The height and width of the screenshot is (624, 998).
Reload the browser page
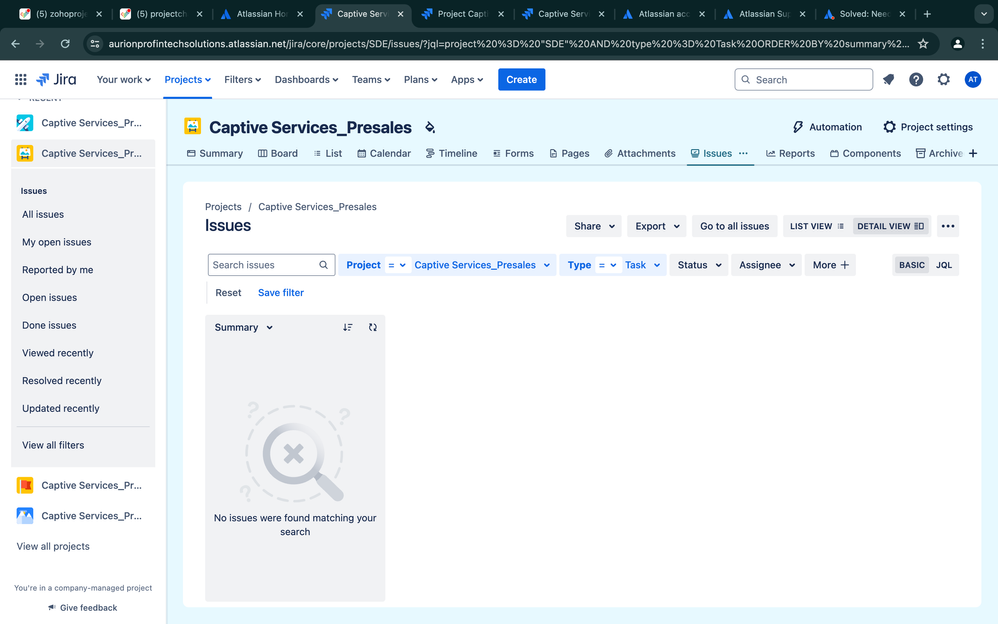[x=65, y=44]
